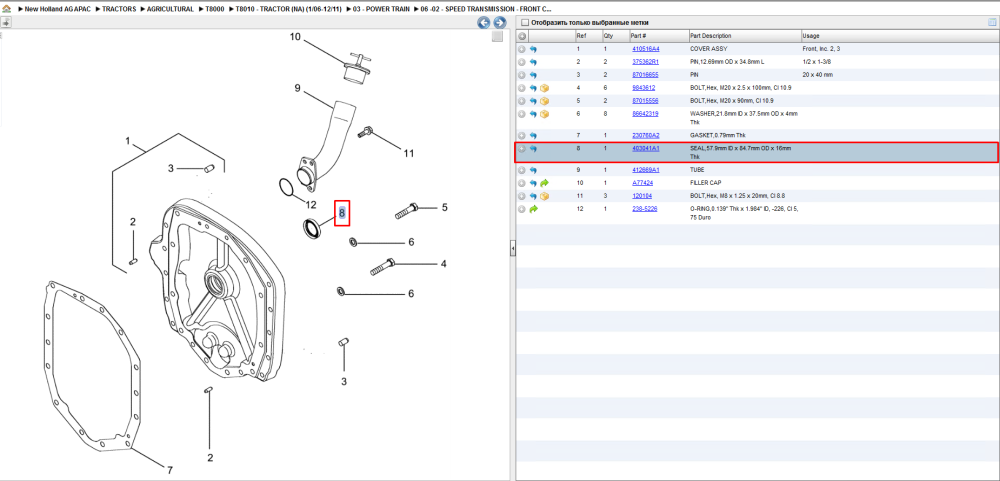1000x481 pixels.
Task: Open the T8000 breadcrumb
Action: click(x=215, y=10)
